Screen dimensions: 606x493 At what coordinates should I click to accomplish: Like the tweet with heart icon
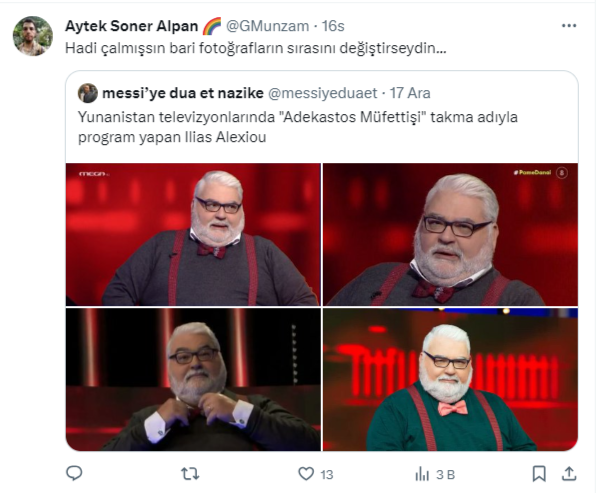tap(306, 474)
